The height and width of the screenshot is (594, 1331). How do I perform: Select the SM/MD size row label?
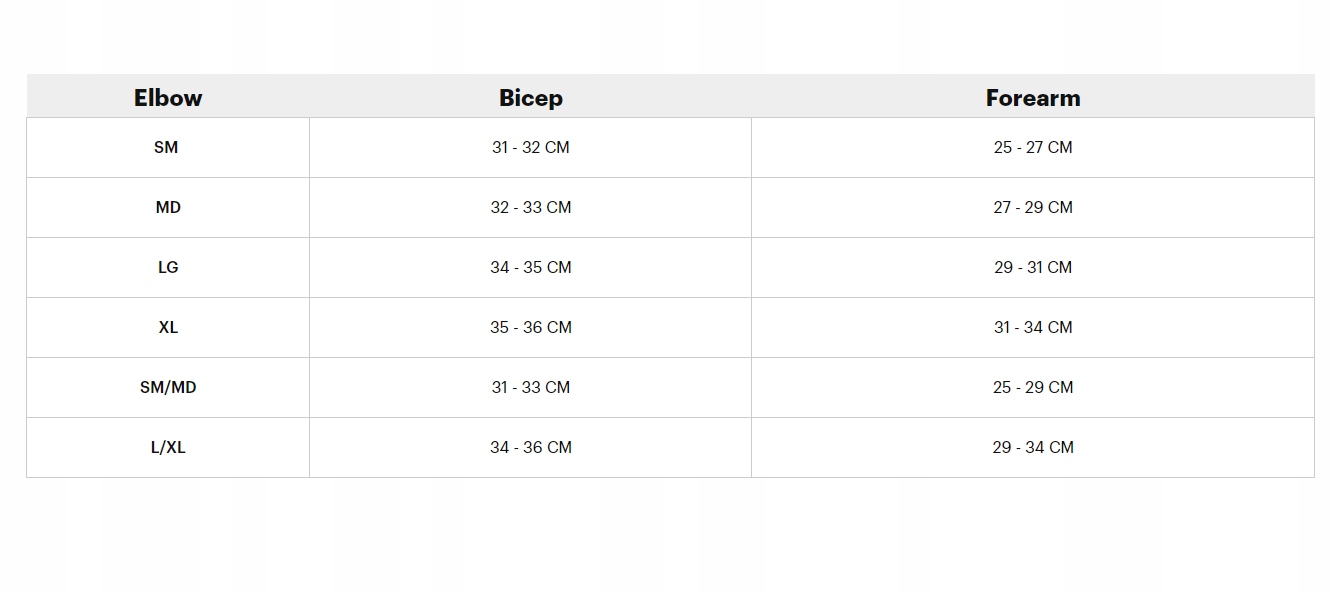pos(168,387)
